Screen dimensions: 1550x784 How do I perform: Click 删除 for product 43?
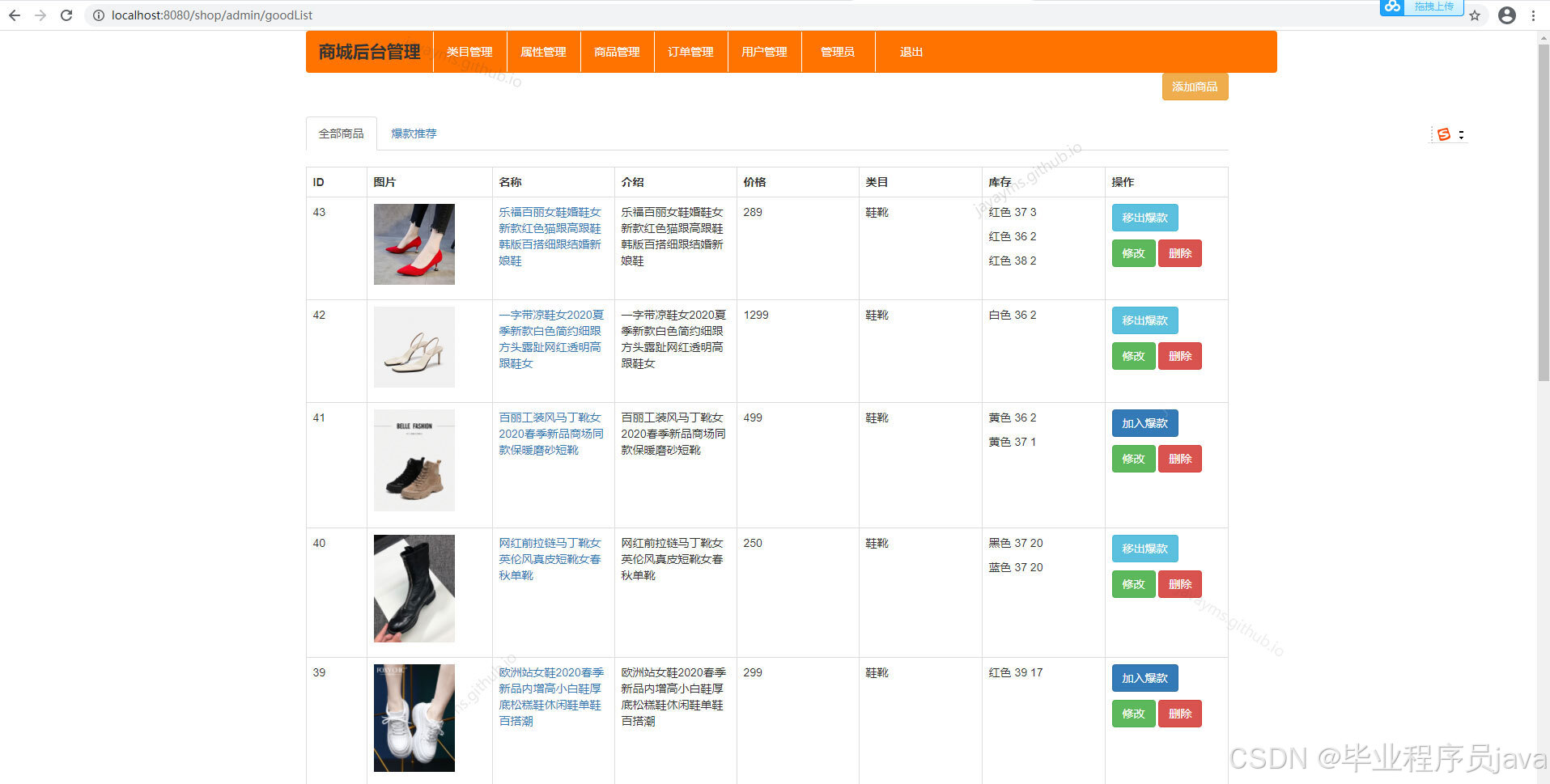(x=1180, y=253)
